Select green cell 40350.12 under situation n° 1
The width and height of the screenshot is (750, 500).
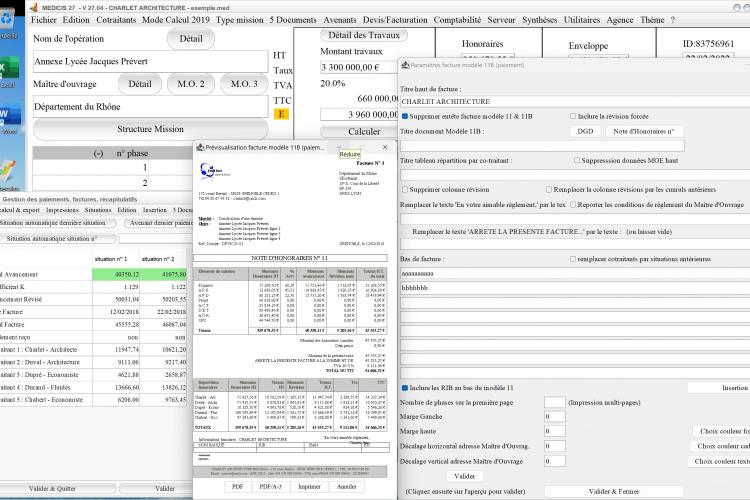pos(116,274)
